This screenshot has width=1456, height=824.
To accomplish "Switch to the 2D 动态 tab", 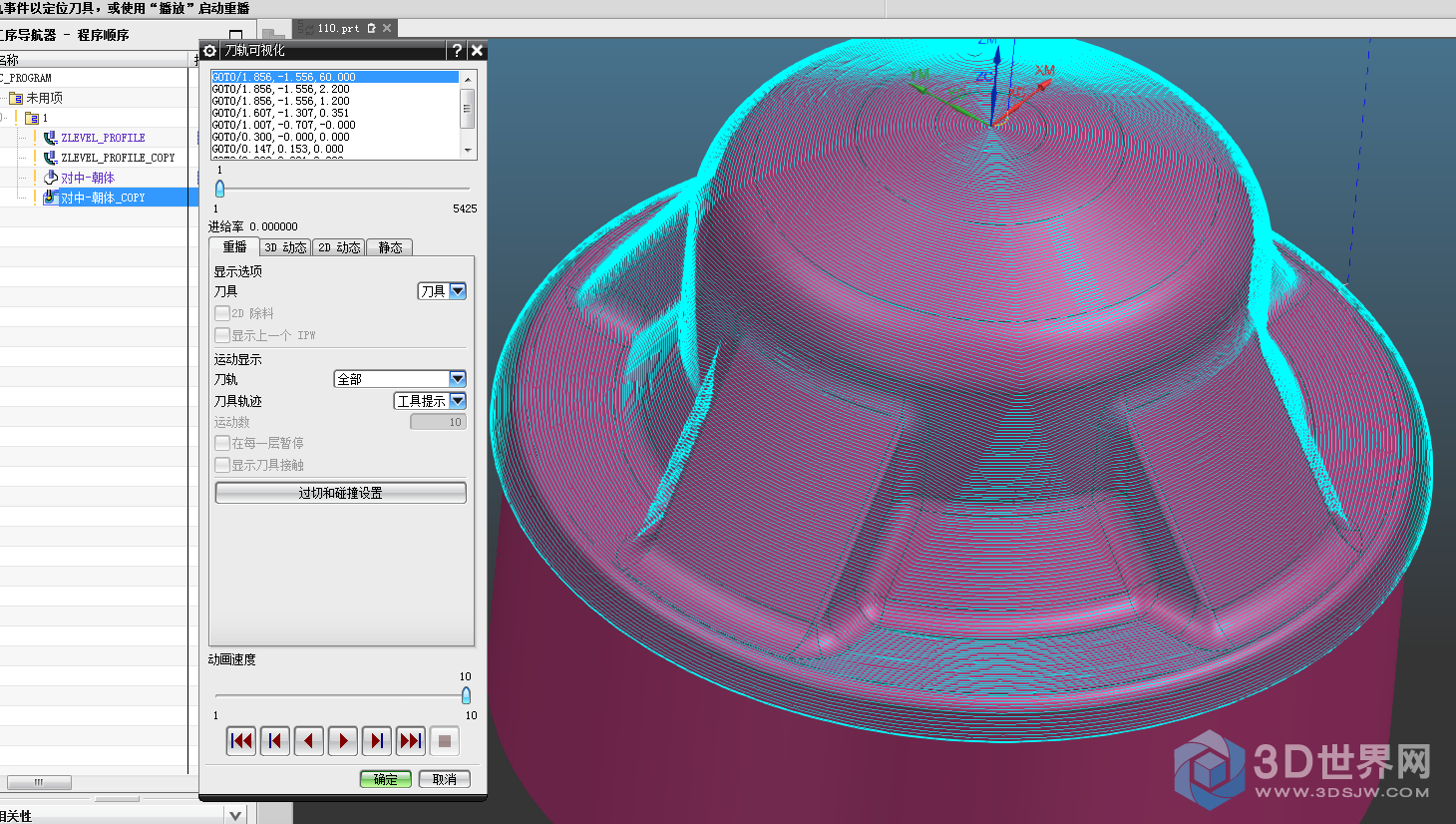I will pos(339,247).
